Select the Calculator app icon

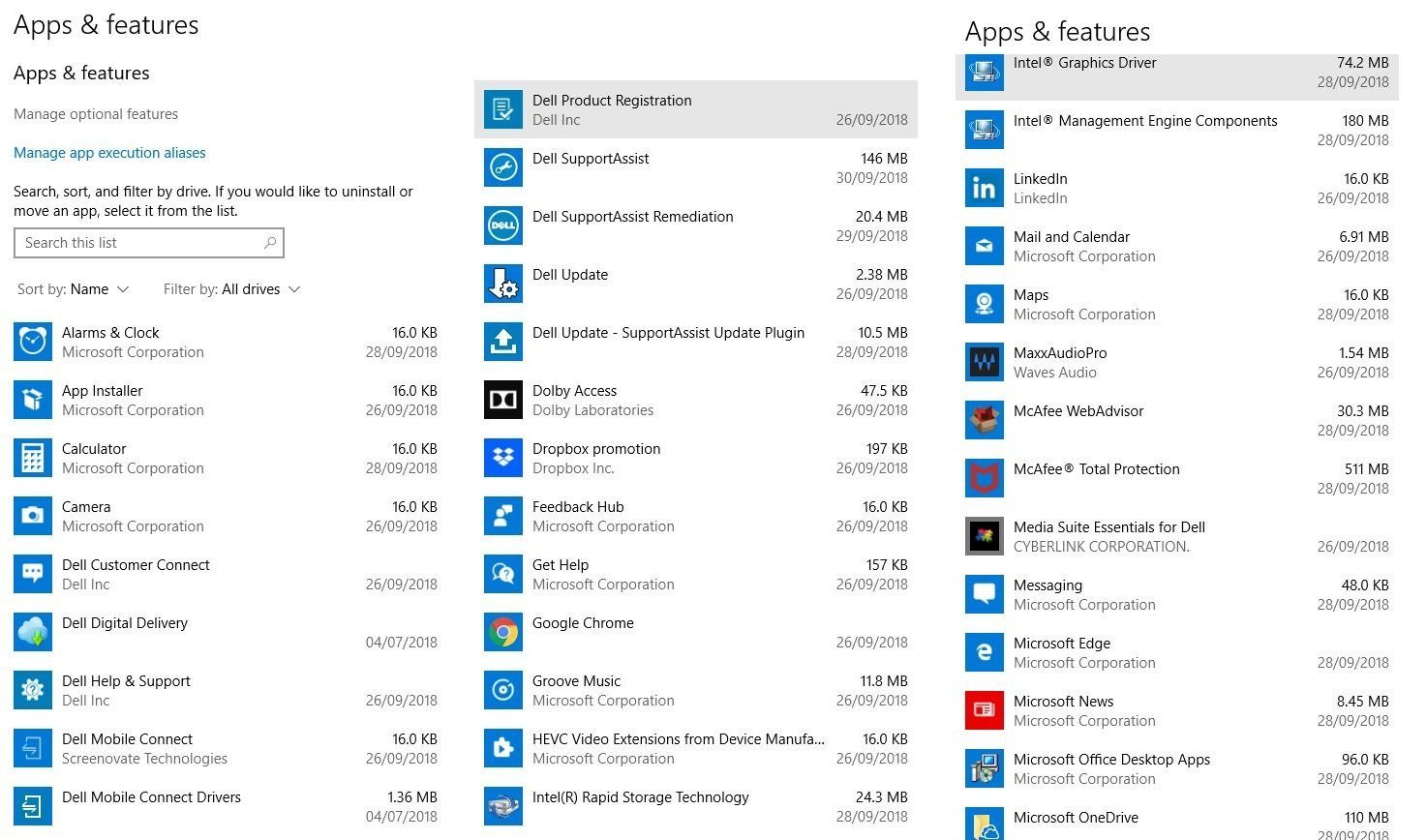pyautogui.click(x=33, y=458)
